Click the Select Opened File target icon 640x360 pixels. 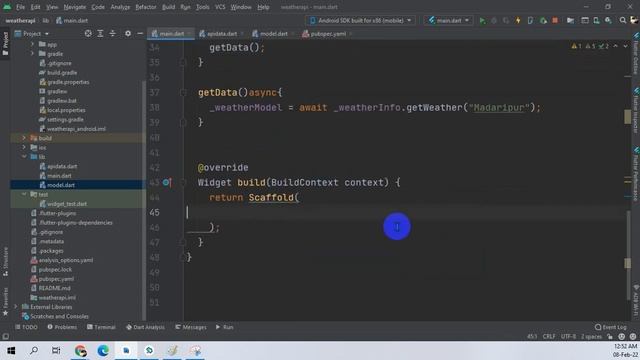[88, 33]
